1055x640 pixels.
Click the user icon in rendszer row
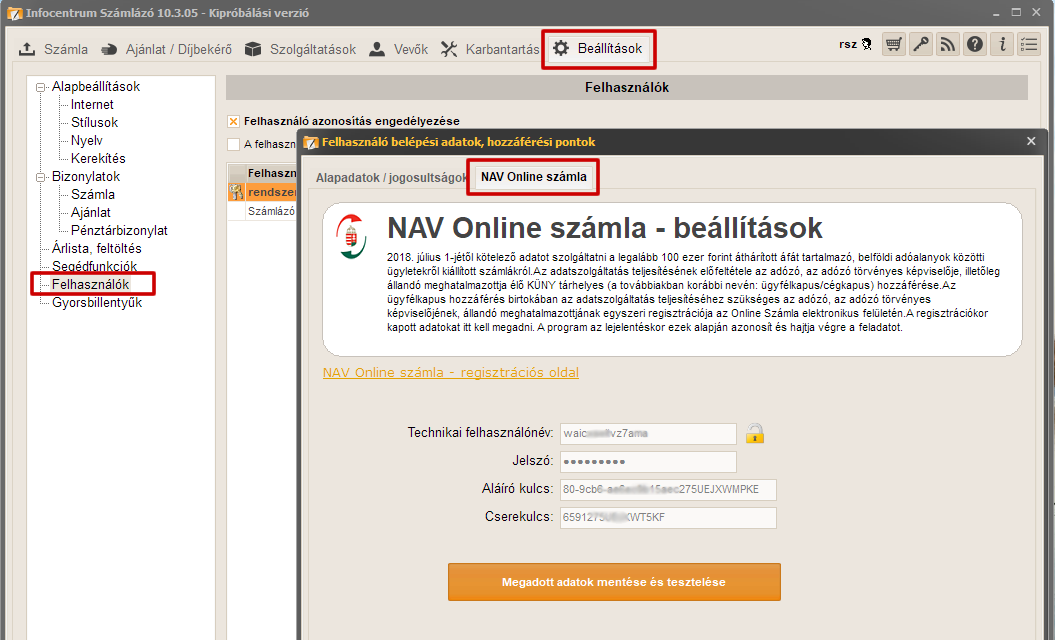pyautogui.click(x=236, y=192)
